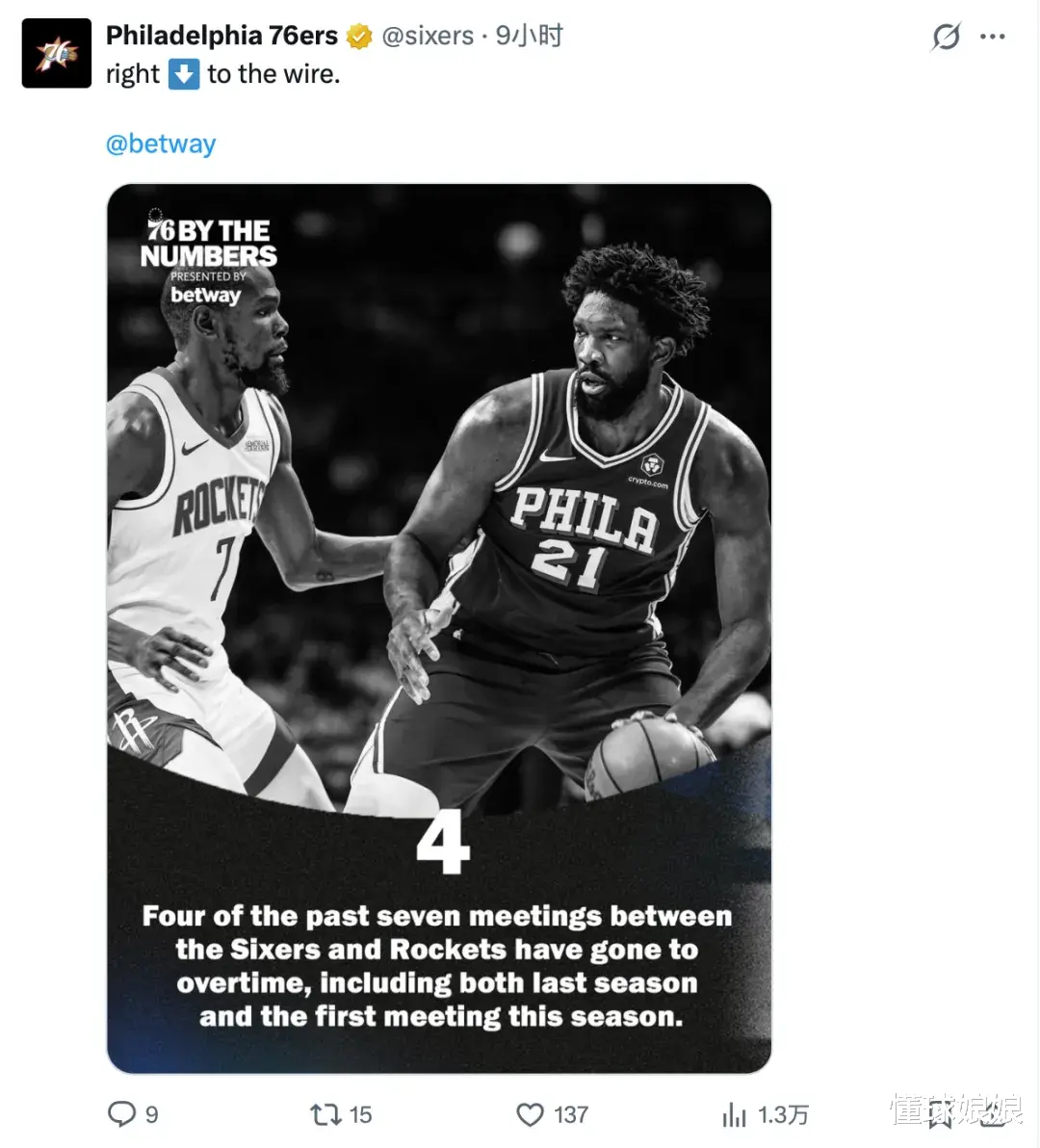
Task: Click the 9小时 timestamp
Action: pos(530,35)
